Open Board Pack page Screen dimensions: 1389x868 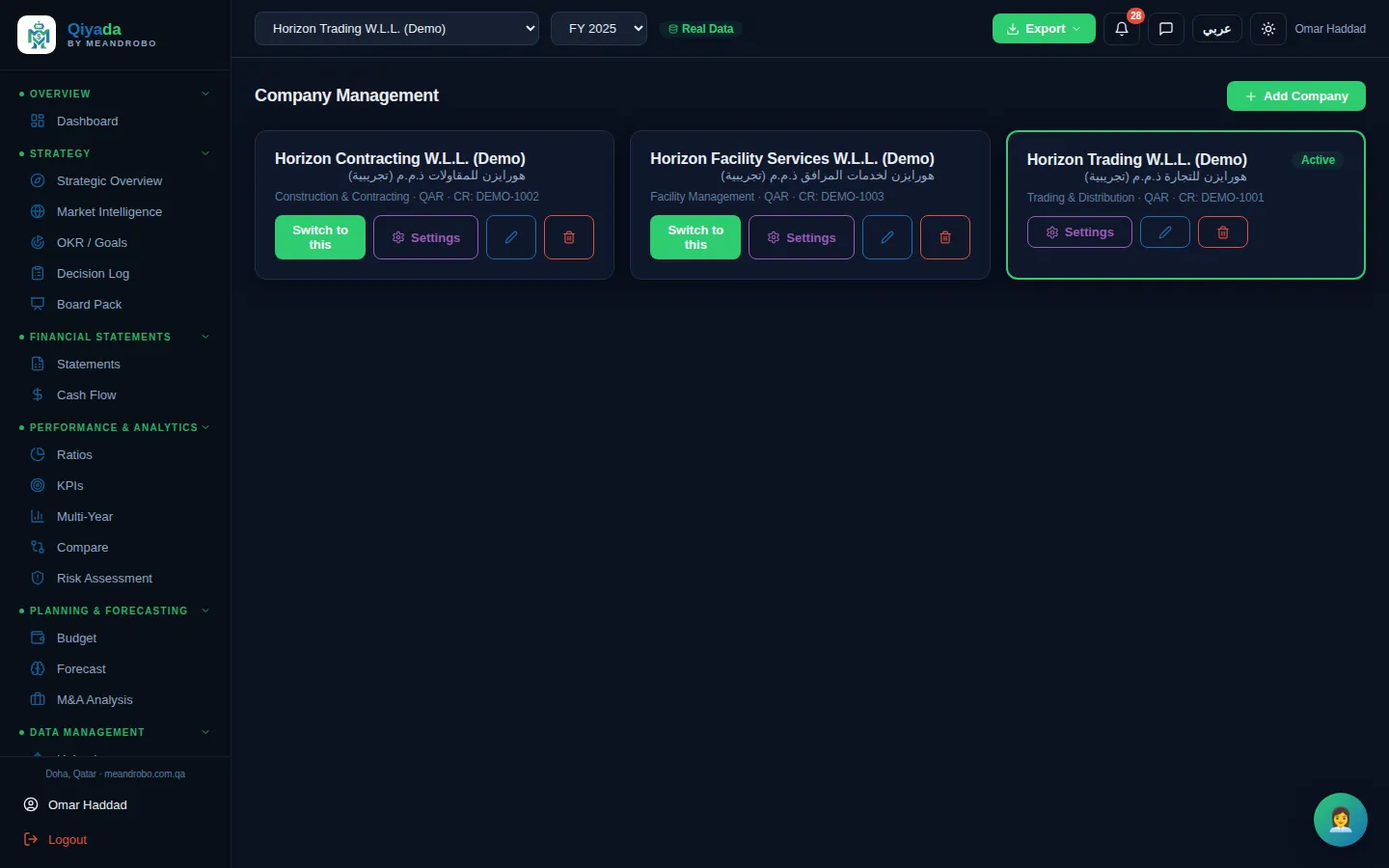116,305
